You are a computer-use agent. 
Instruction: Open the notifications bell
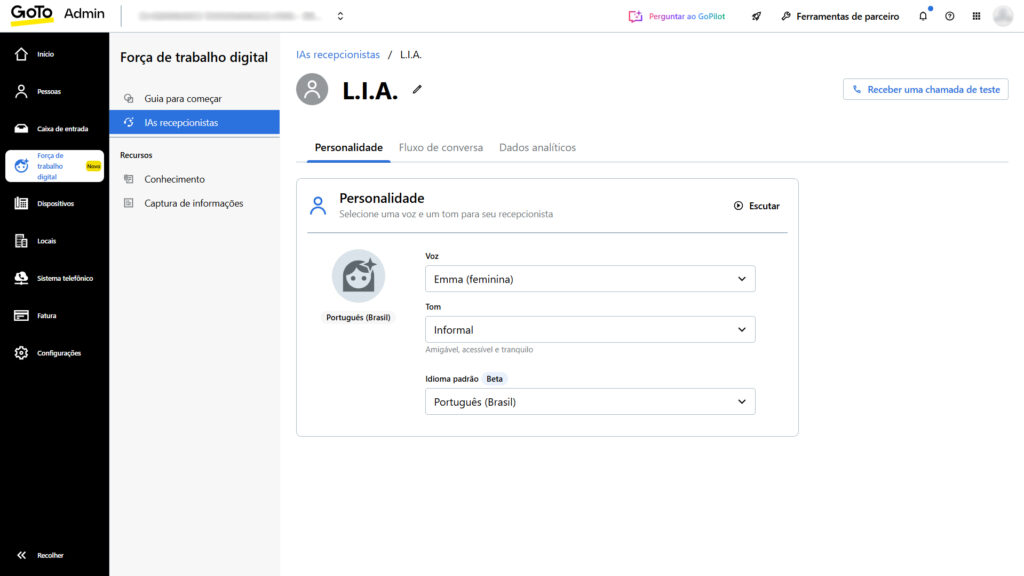pyautogui.click(x=923, y=16)
